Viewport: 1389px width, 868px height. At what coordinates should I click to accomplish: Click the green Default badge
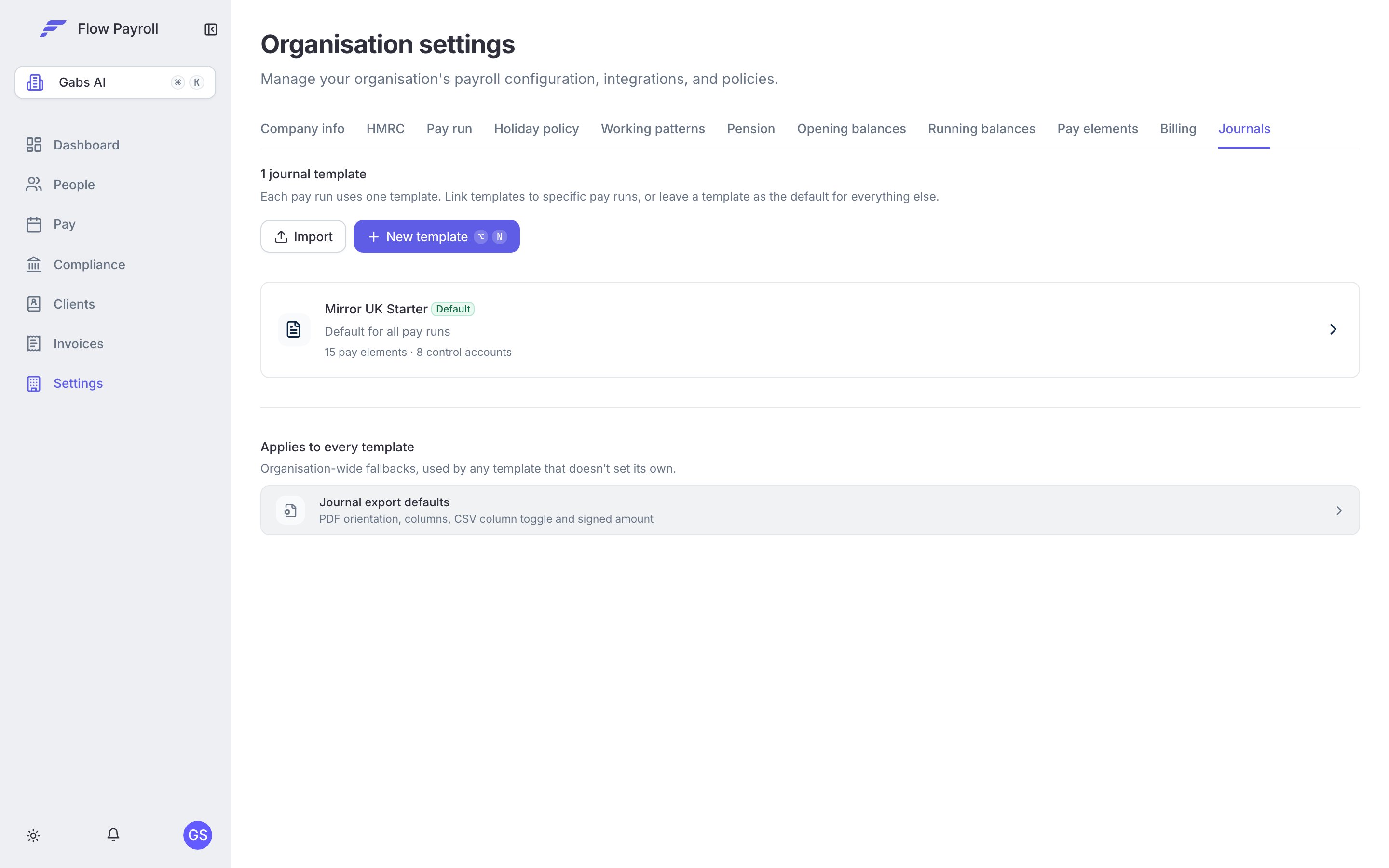[453, 309]
